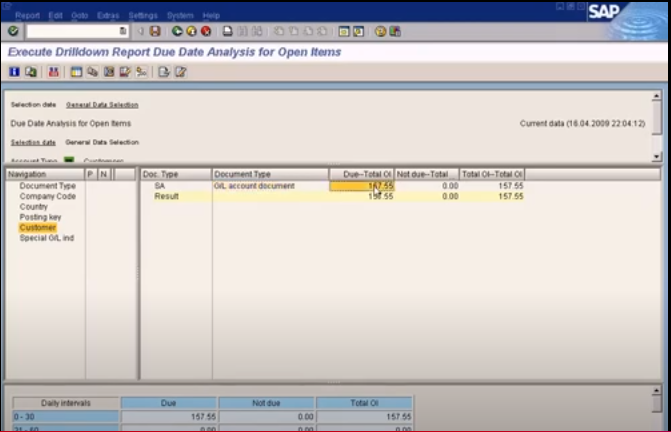Viewport: 671px width, 432px height.
Task: Click the 0 - 30 daily interval row
Action: (65, 417)
